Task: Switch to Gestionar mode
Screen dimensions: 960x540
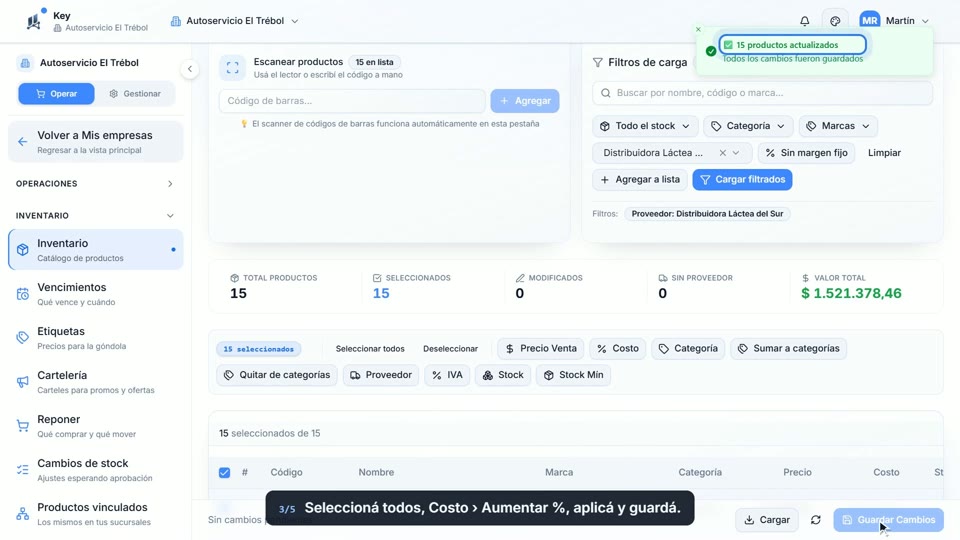Action: click(x=135, y=94)
